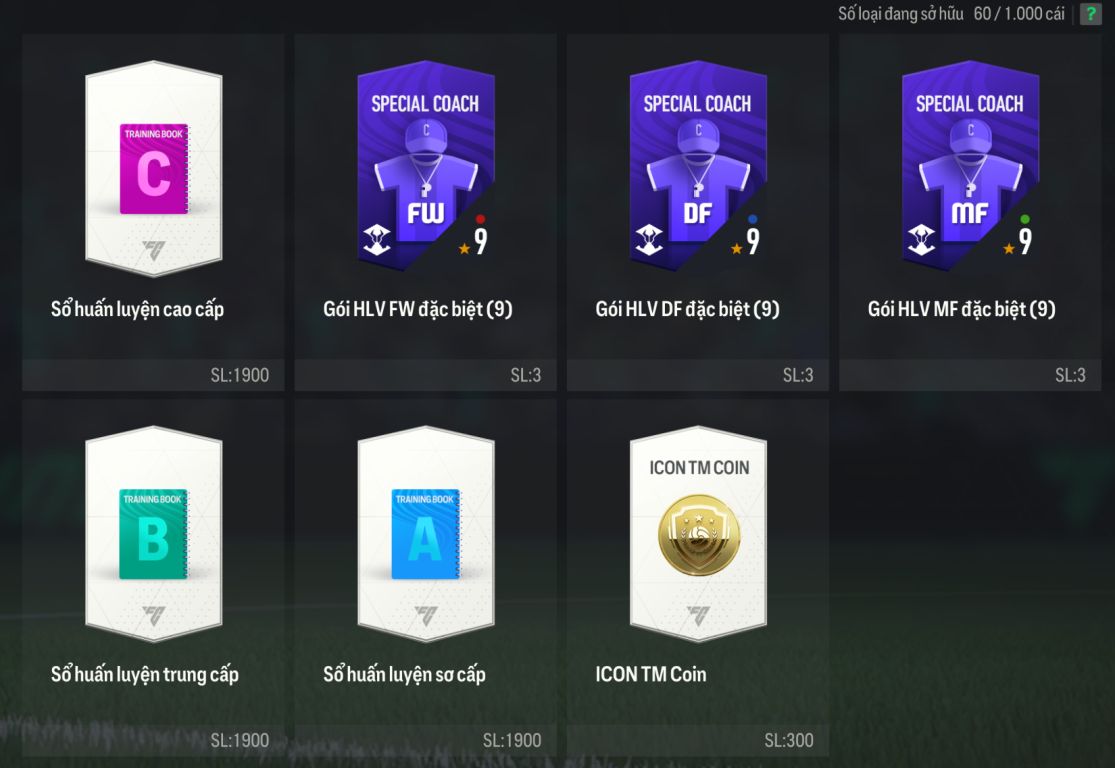Image resolution: width=1115 pixels, height=768 pixels.
Task: Click SL:3 bar under the MF coach pack
Action: [970, 375]
